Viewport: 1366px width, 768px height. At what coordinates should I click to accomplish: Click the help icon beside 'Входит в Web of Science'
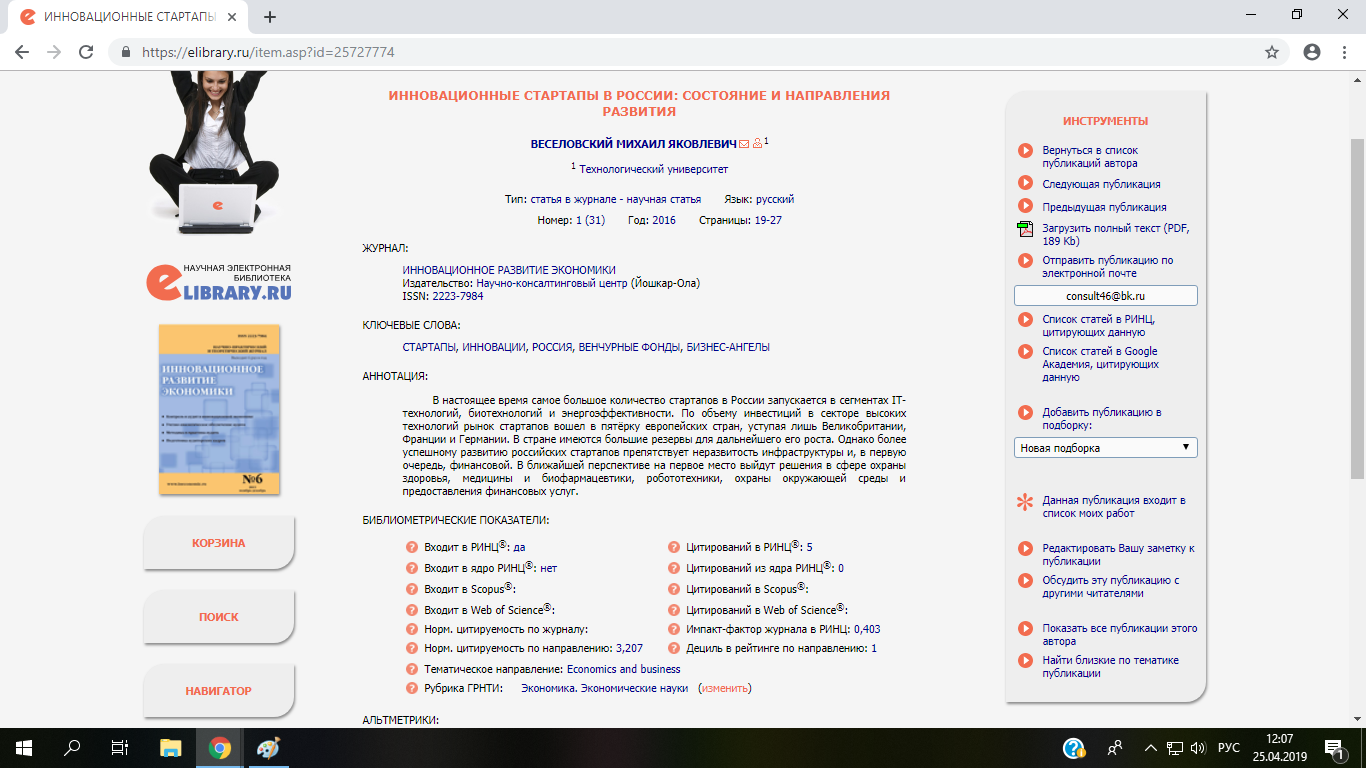click(x=412, y=609)
